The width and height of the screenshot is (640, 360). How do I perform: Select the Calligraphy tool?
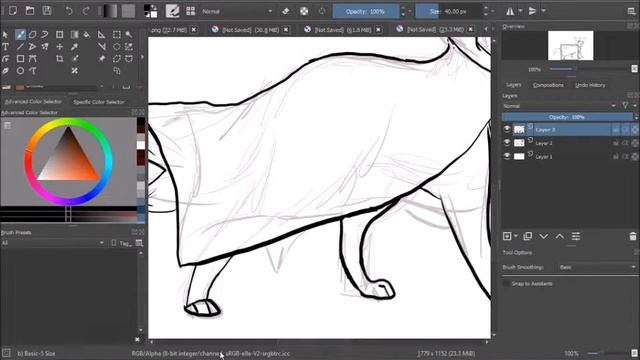pyautogui.click(x=5, y=71)
